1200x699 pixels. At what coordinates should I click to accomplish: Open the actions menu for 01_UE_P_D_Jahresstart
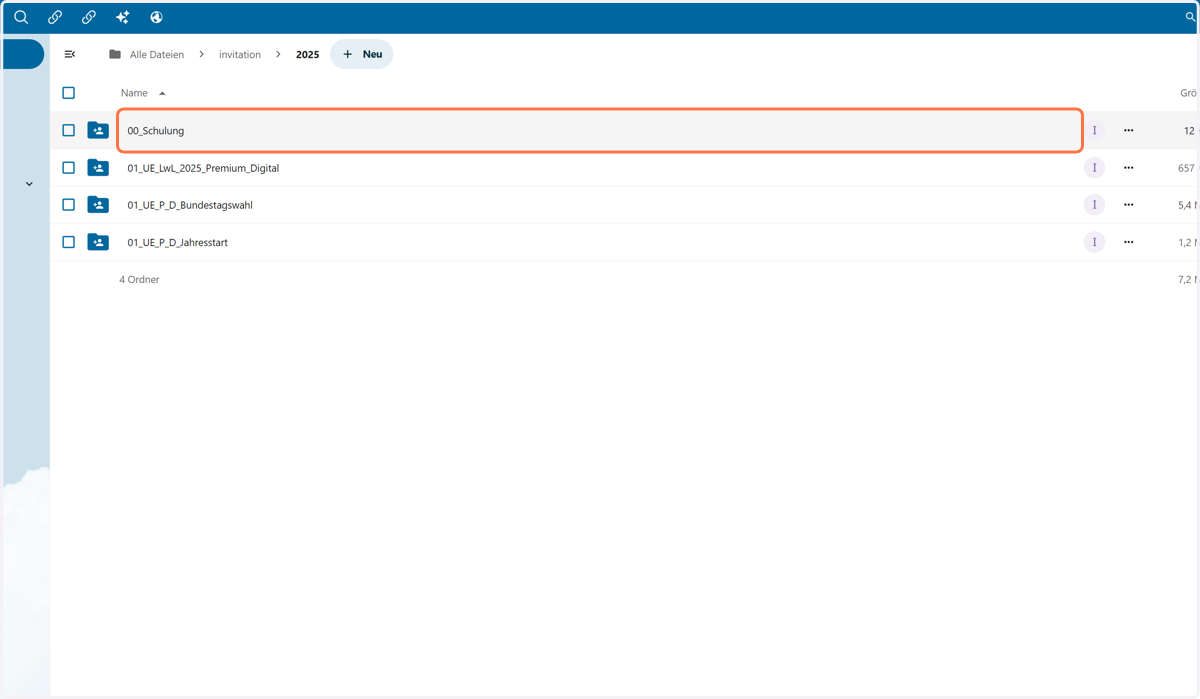[1129, 242]
